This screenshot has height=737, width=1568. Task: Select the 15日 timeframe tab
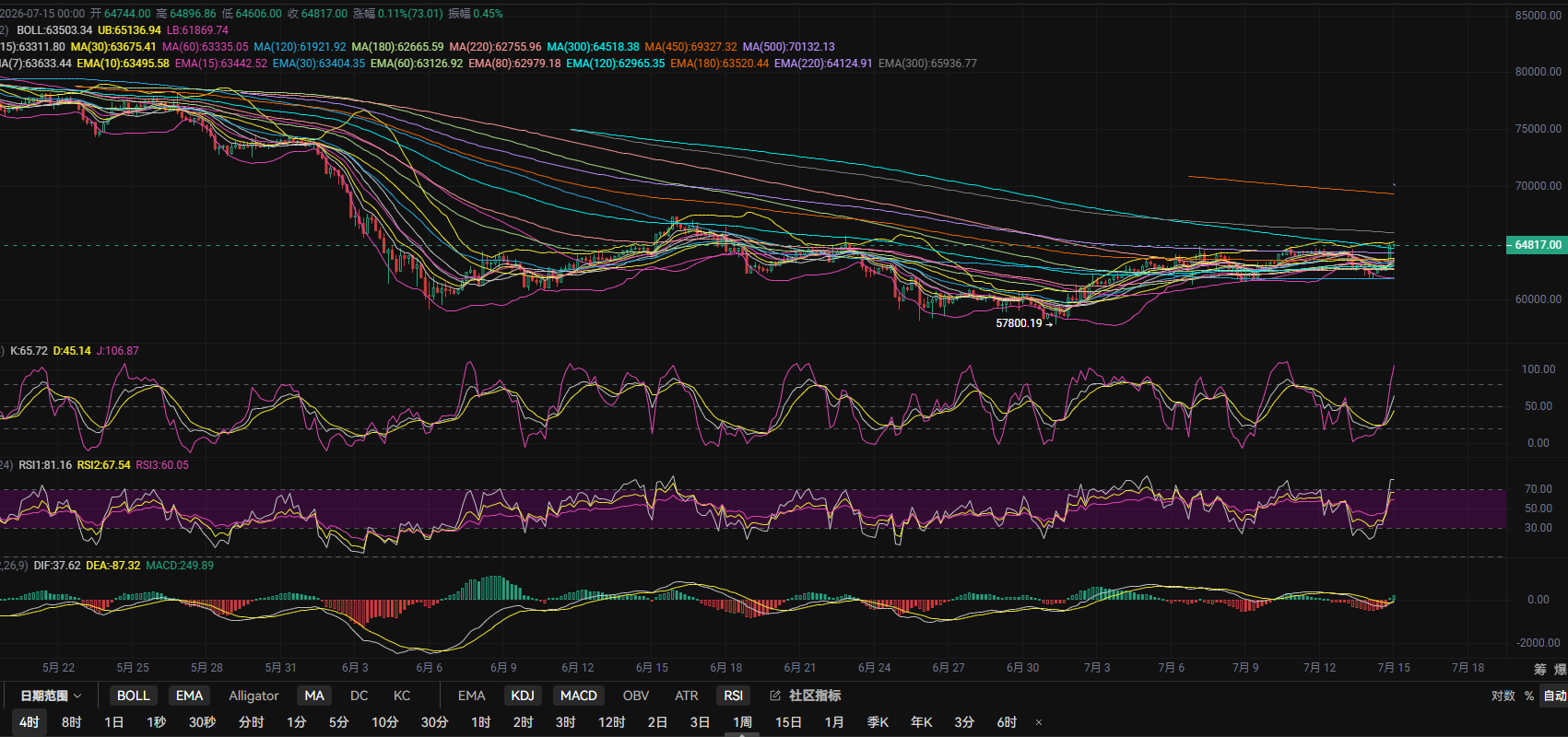tap(788, 722)
